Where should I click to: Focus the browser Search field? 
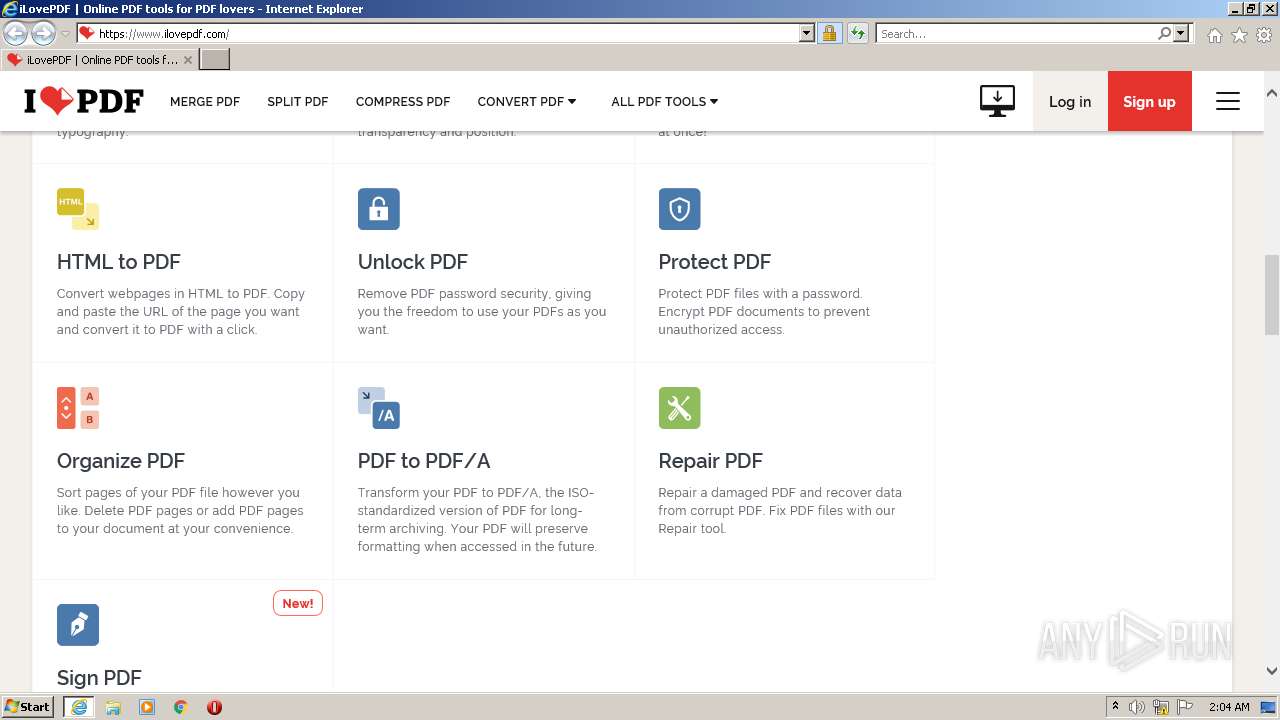point(1017,33)
